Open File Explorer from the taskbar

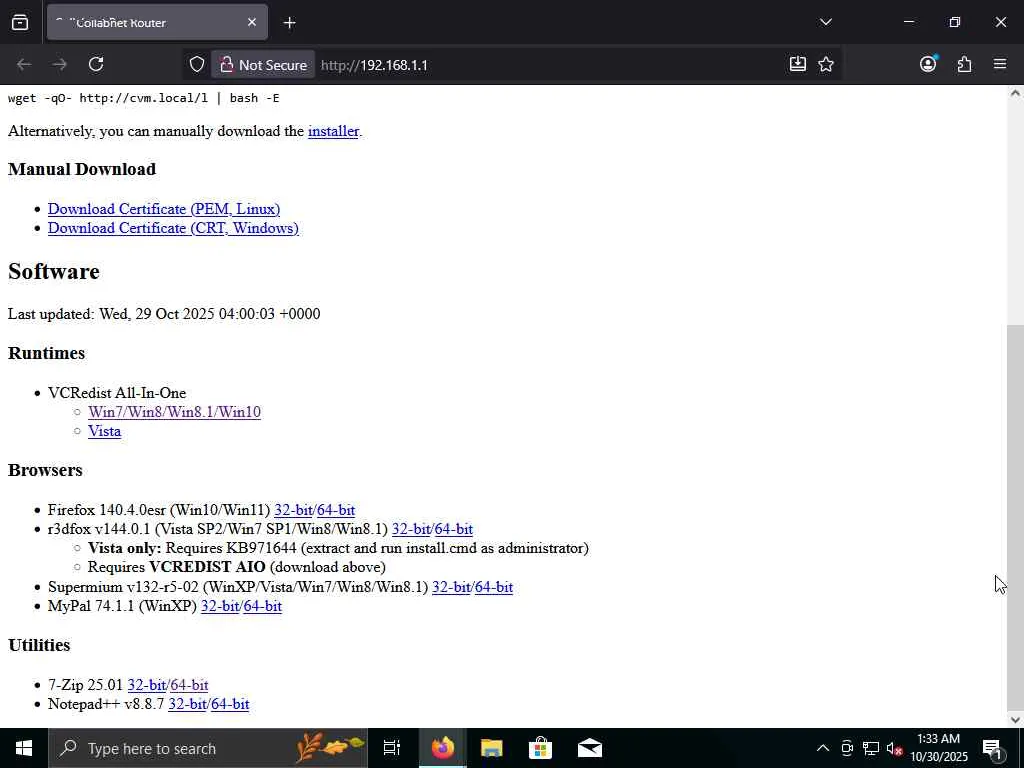491,748
